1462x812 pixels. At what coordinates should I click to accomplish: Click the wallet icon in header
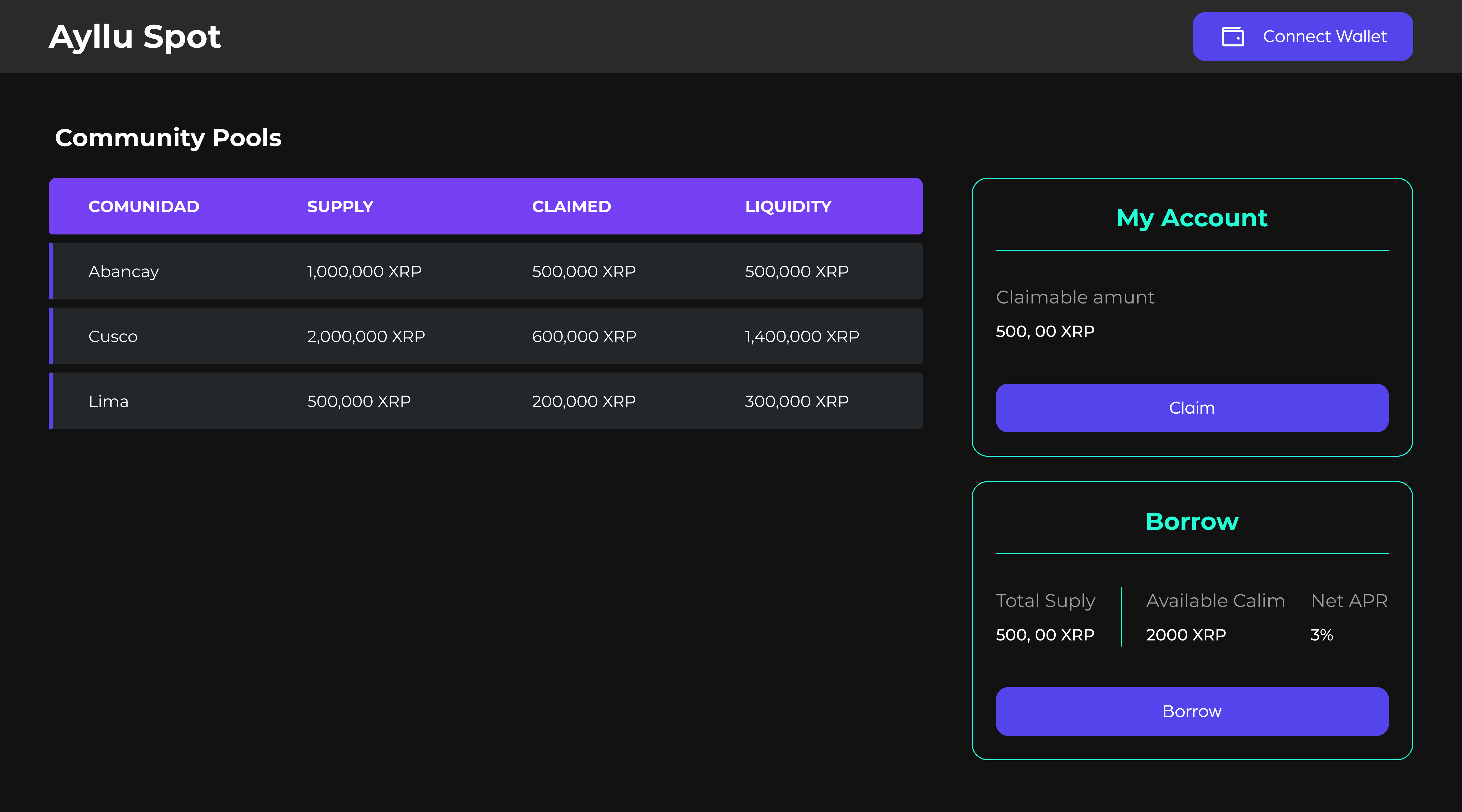pos(1232,36)
